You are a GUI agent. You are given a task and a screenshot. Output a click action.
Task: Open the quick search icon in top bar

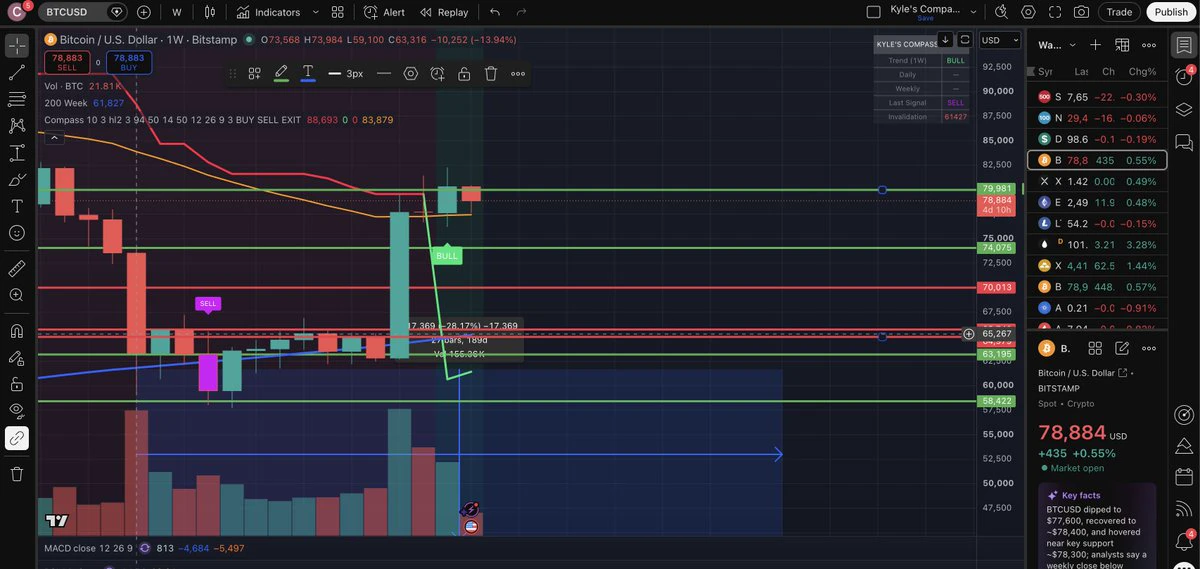(x=1002, y=12)
